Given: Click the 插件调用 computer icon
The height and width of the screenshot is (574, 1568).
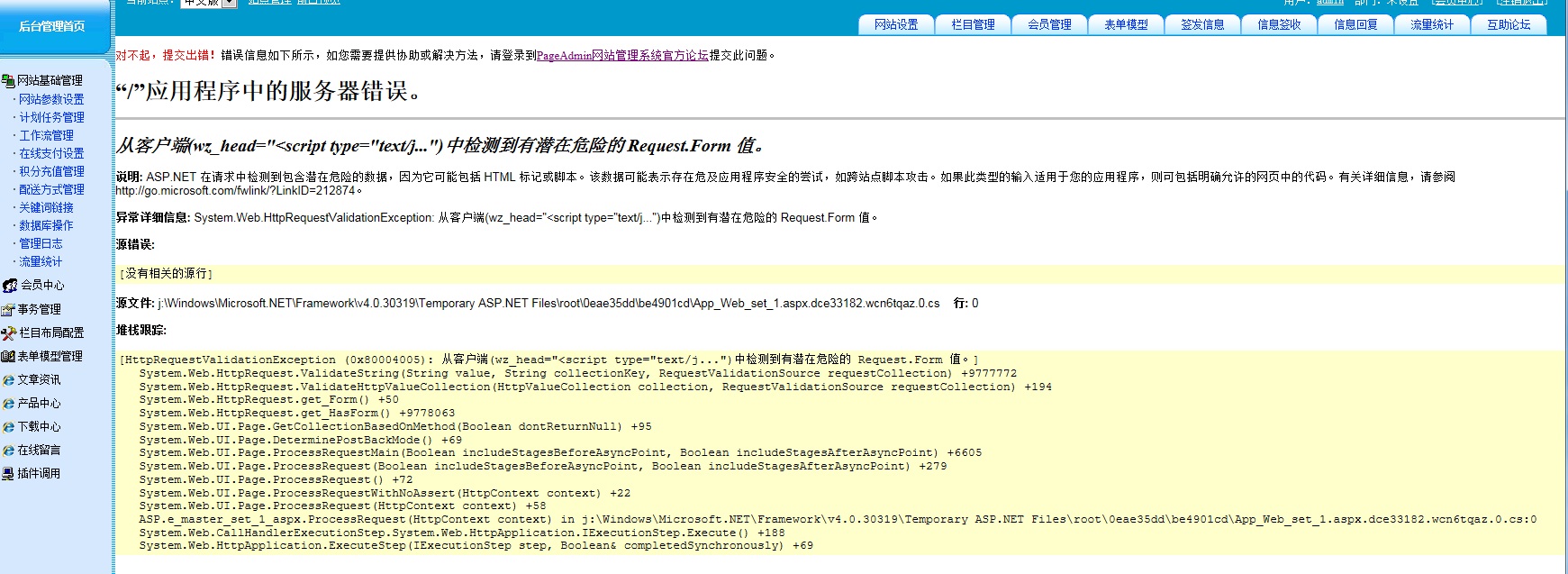Looking at the screenshot, I should [x=8, y=474].
